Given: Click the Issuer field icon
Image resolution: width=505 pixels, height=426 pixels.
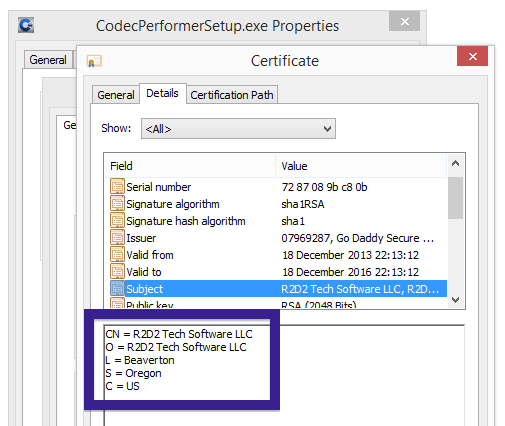Looking at the screenshot, I should pos(117,237).
